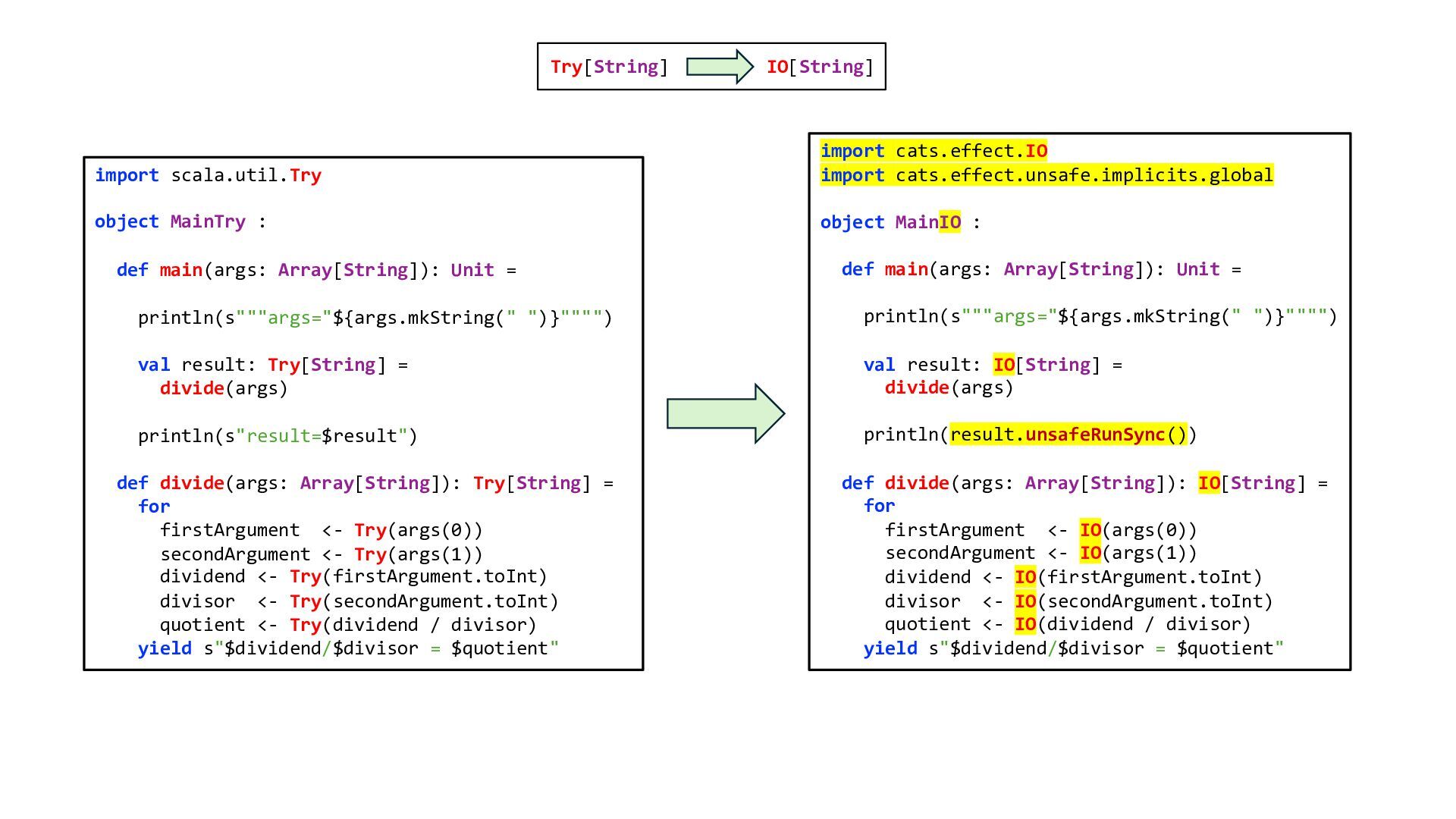Click println args line in MainTry code
Image resolution: width=1456 pixels, height=819 pixels.
tap(375, 317)
